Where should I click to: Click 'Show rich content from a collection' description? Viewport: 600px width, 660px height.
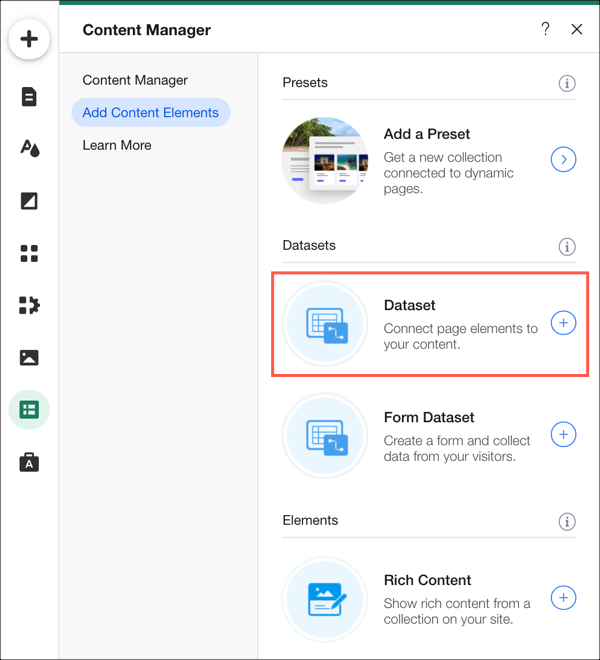tap(457, 611)
